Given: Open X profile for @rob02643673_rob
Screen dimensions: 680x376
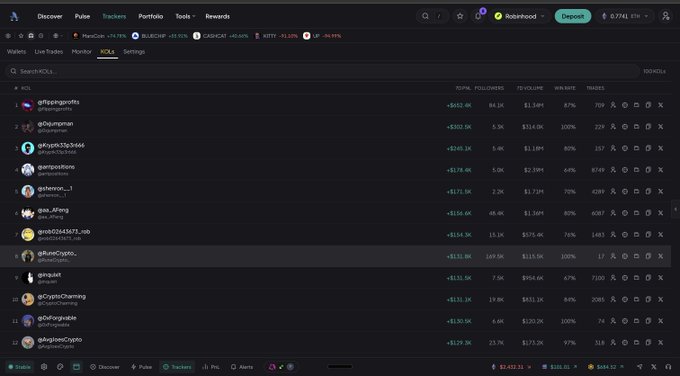Looking at the screenshot, I should click(x=660, y=235).
